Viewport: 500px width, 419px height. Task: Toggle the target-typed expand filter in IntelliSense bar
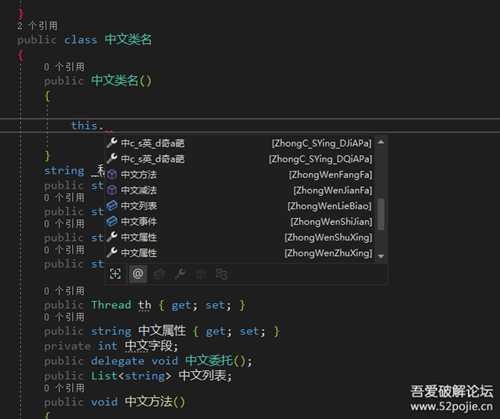[115, 274]
